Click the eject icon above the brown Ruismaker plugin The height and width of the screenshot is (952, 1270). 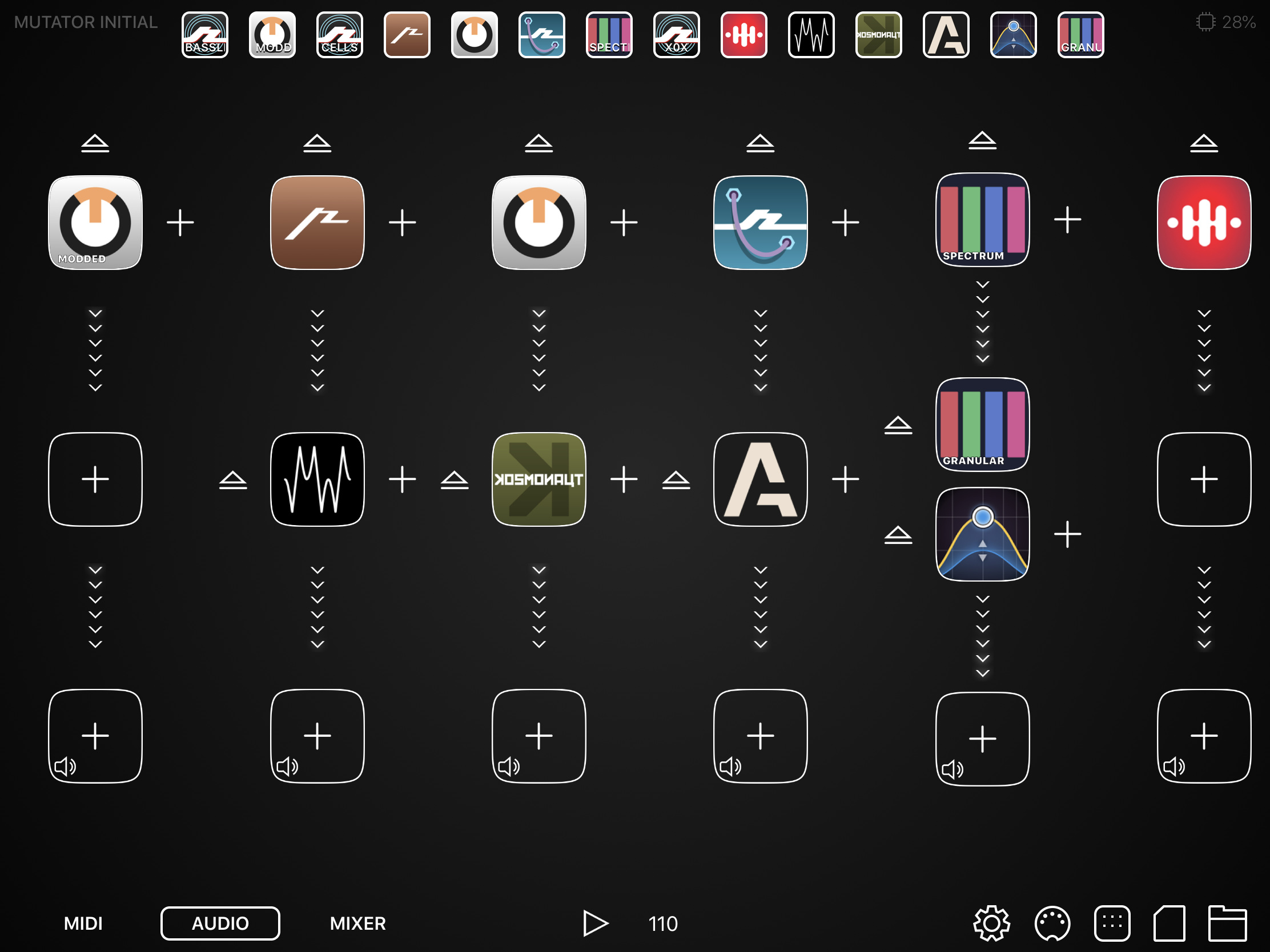[317, 143]
